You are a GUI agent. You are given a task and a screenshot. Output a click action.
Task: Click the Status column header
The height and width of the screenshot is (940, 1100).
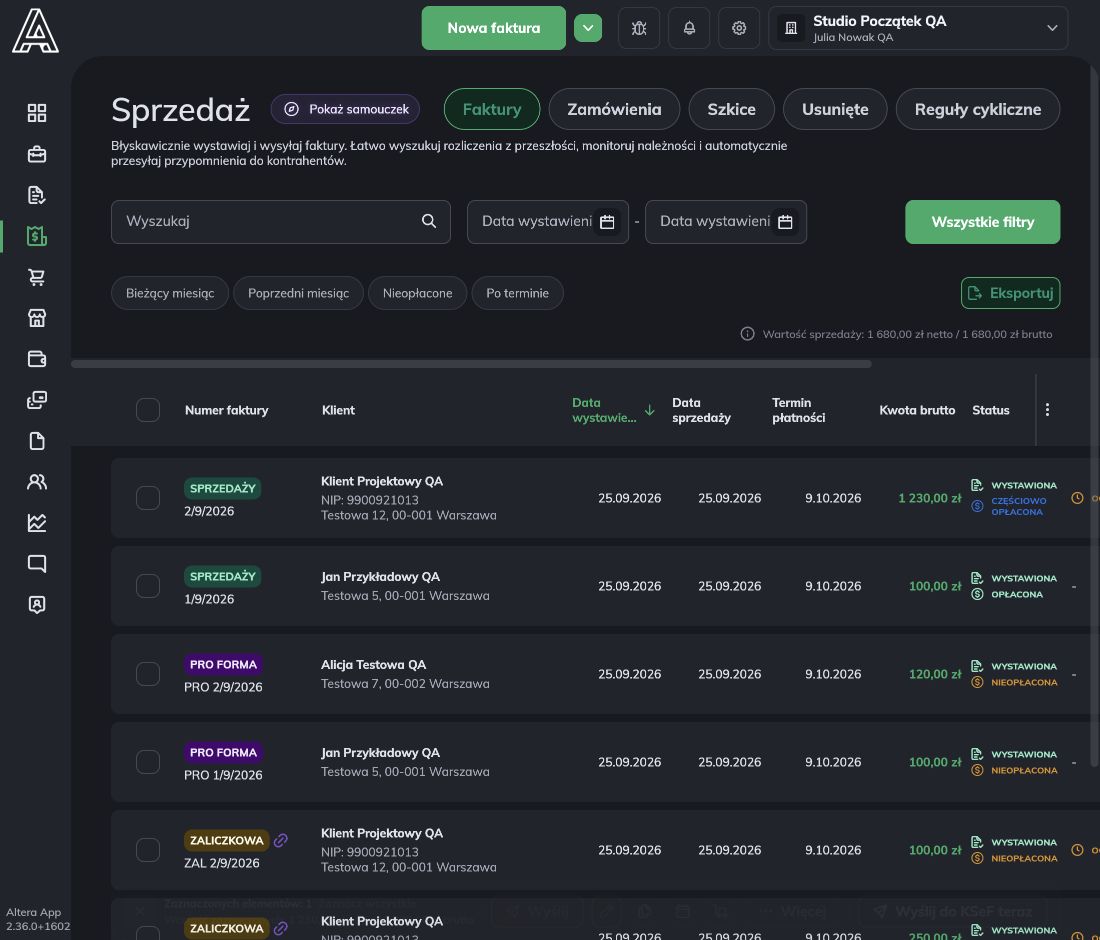click(991, 410)
